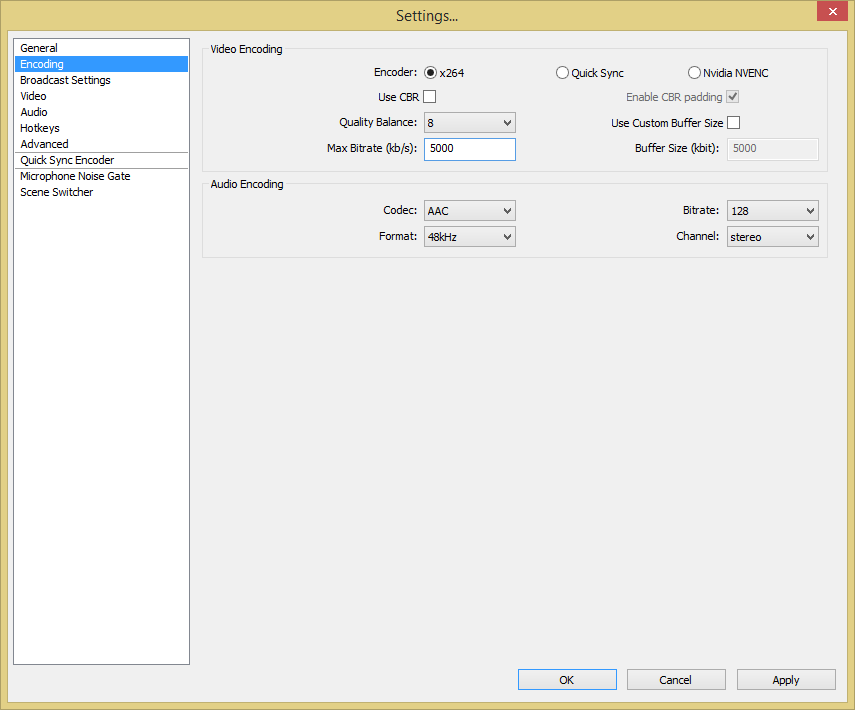Open Microphone Noise Gate settings
This screenshot has height=710, width=855.
(x=101, y=176)
